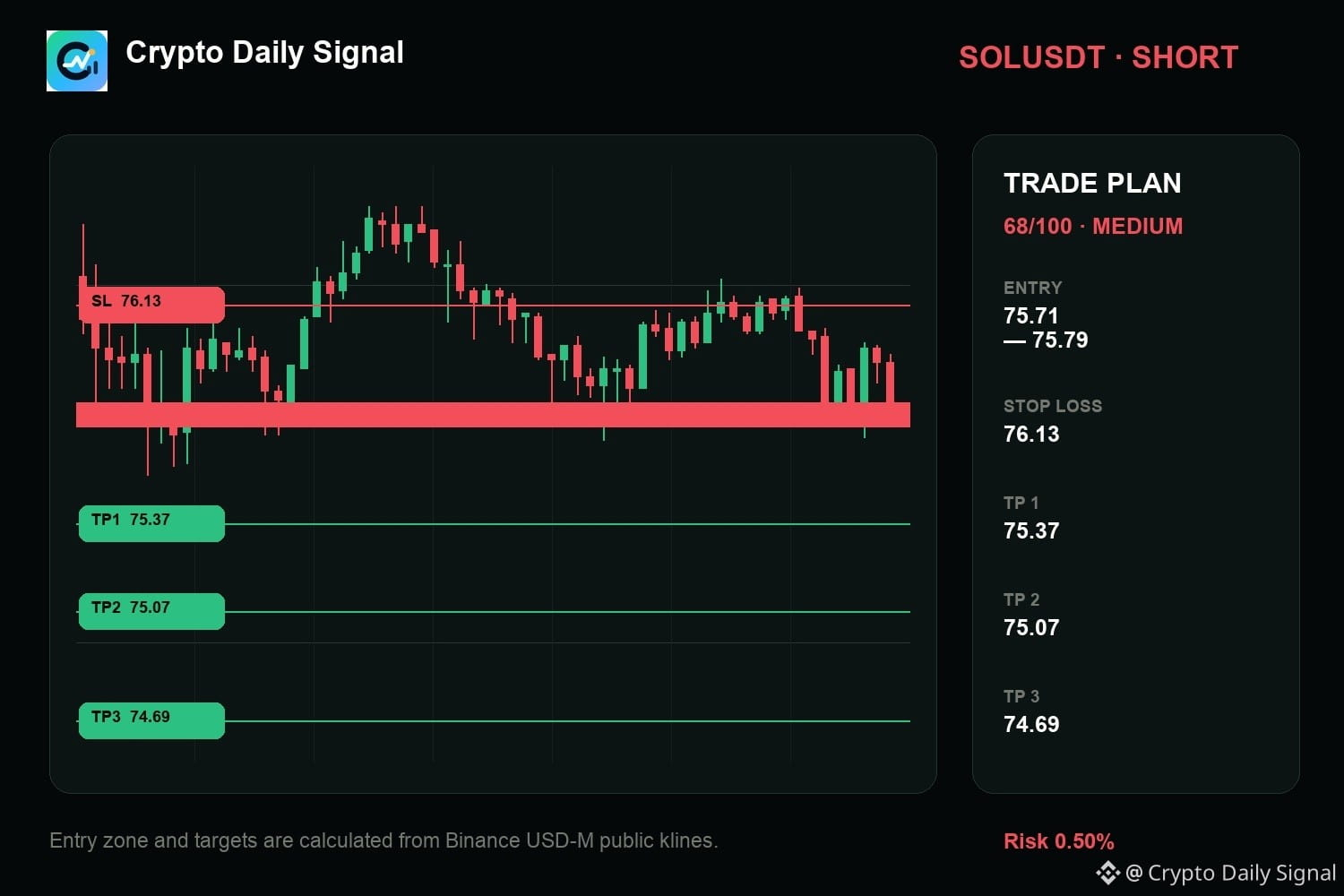Click the 68/100 · MEDIUM score

point(1093,226)
